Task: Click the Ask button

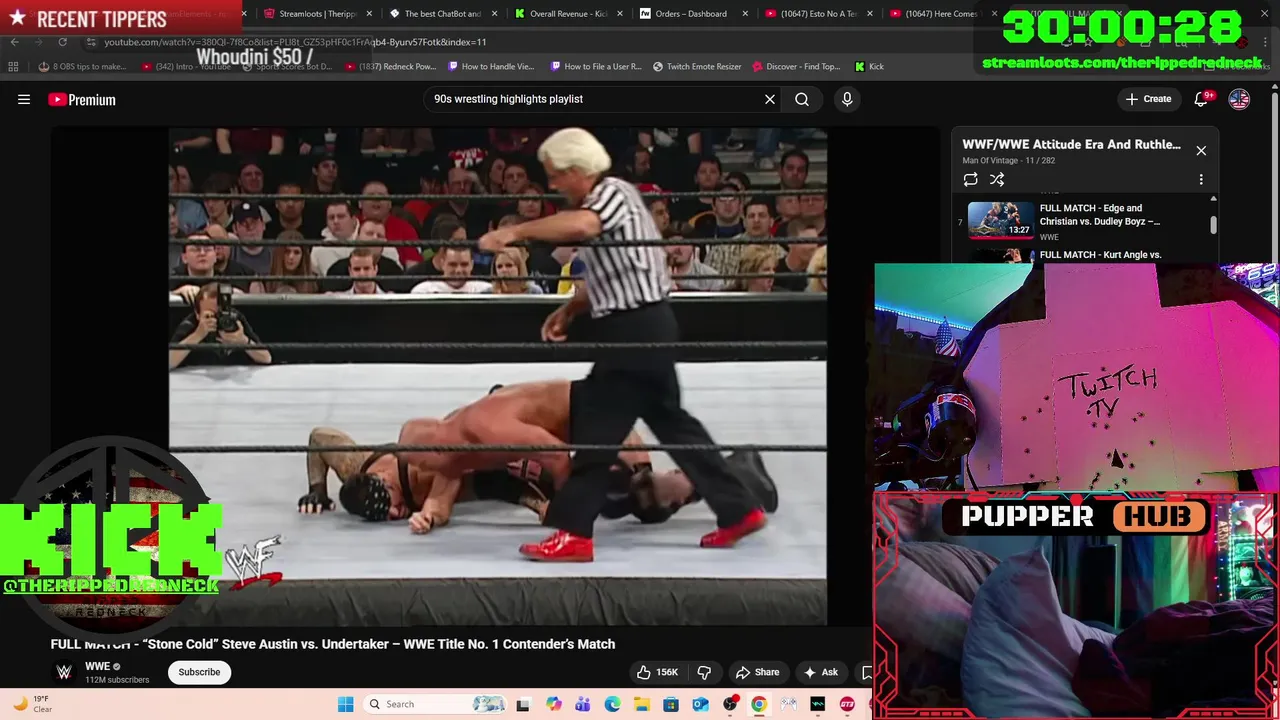Action: (x=821, y=672)
